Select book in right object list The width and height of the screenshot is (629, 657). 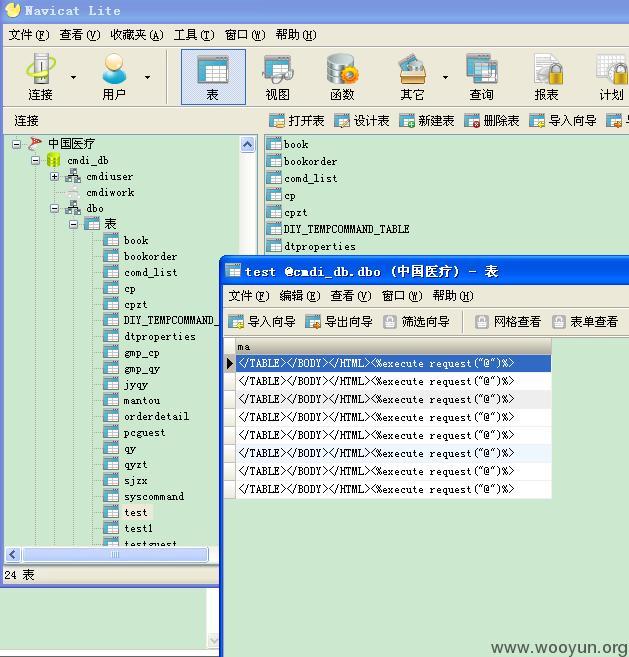(296, 145)
